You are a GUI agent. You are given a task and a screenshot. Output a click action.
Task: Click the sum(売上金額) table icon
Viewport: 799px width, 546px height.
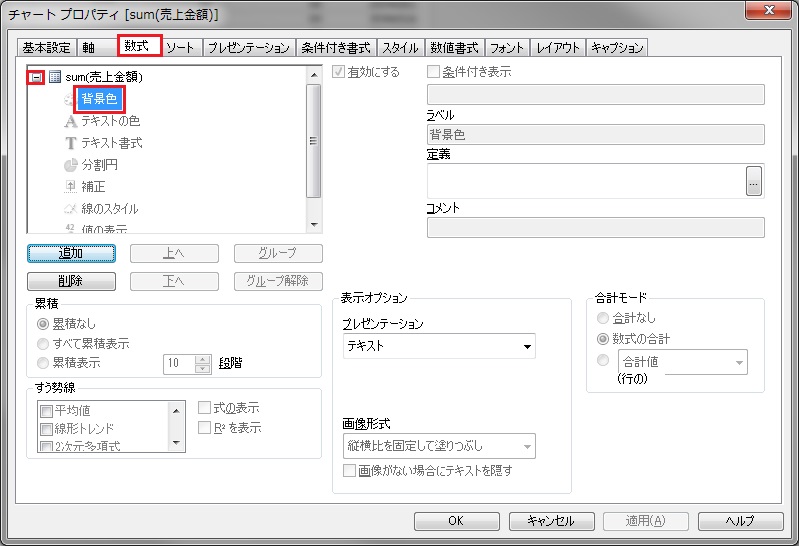55,77
